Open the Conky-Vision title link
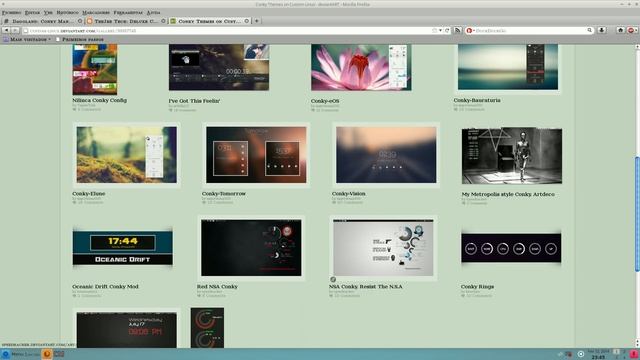640x360 pixels. 349,193
